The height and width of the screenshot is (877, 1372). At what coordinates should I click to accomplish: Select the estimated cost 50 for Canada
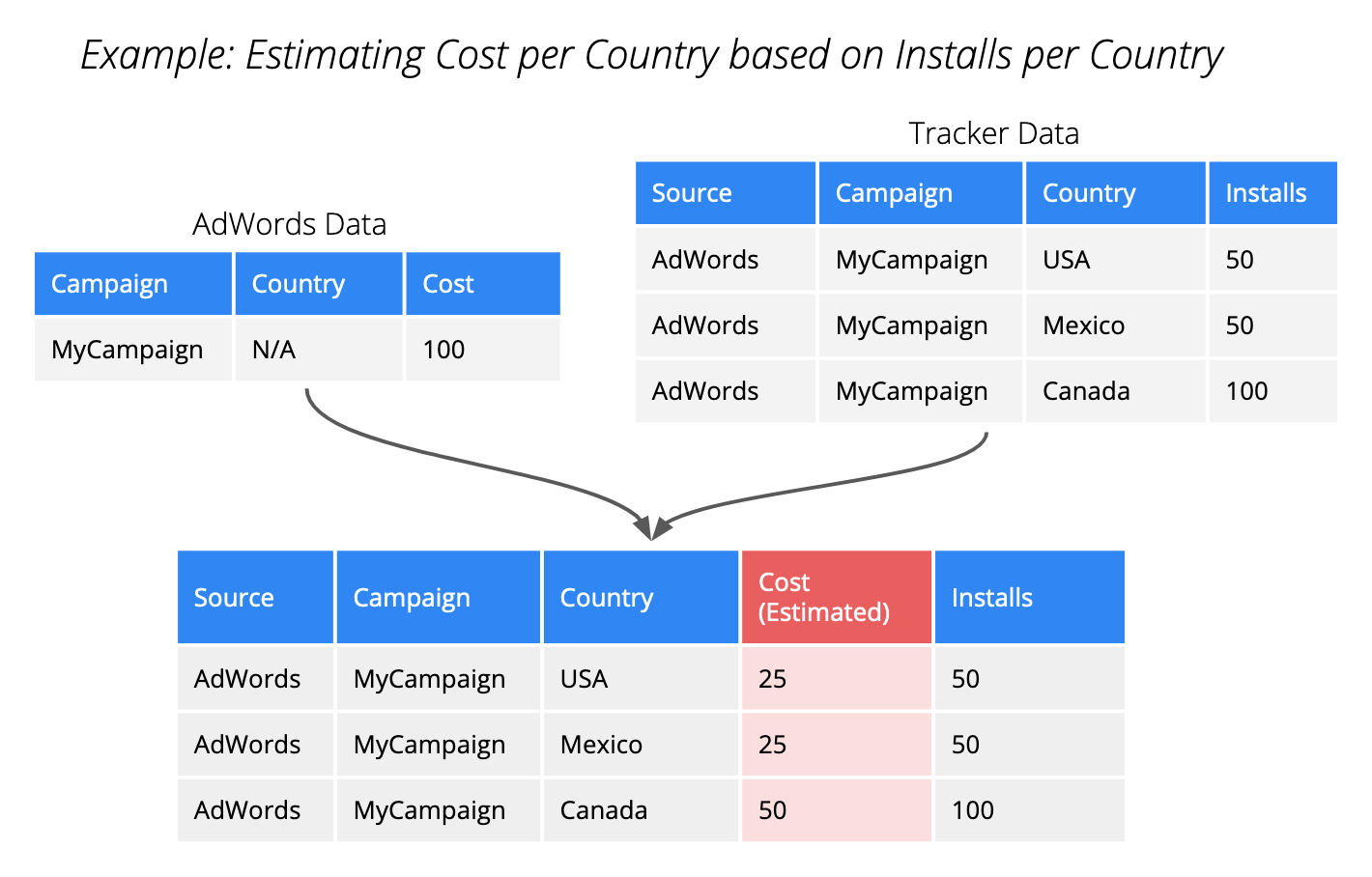coord(836,810)
